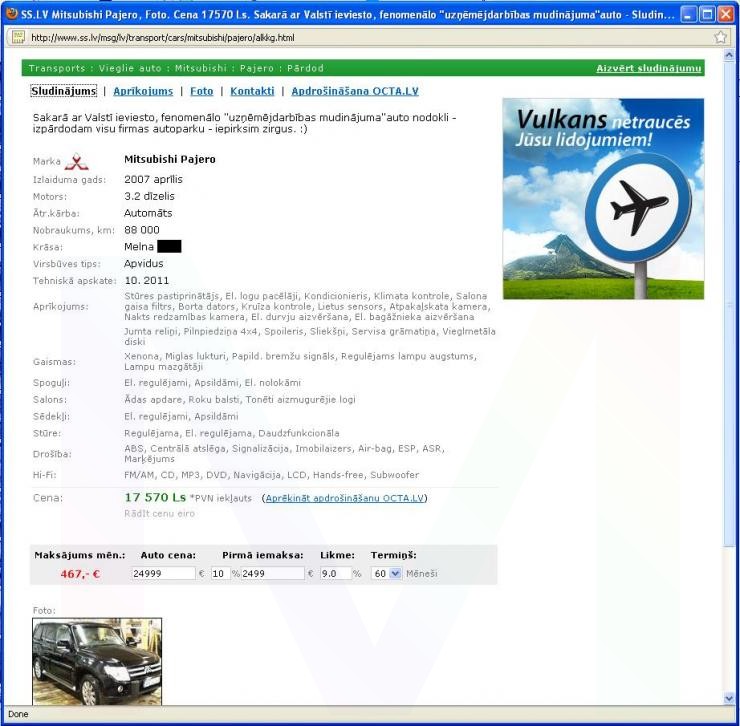Image resolution: width=740 pixels, height=726 pixels.
Task: Click Aizvērt sludinājumu link
Action: coord(649,68)
